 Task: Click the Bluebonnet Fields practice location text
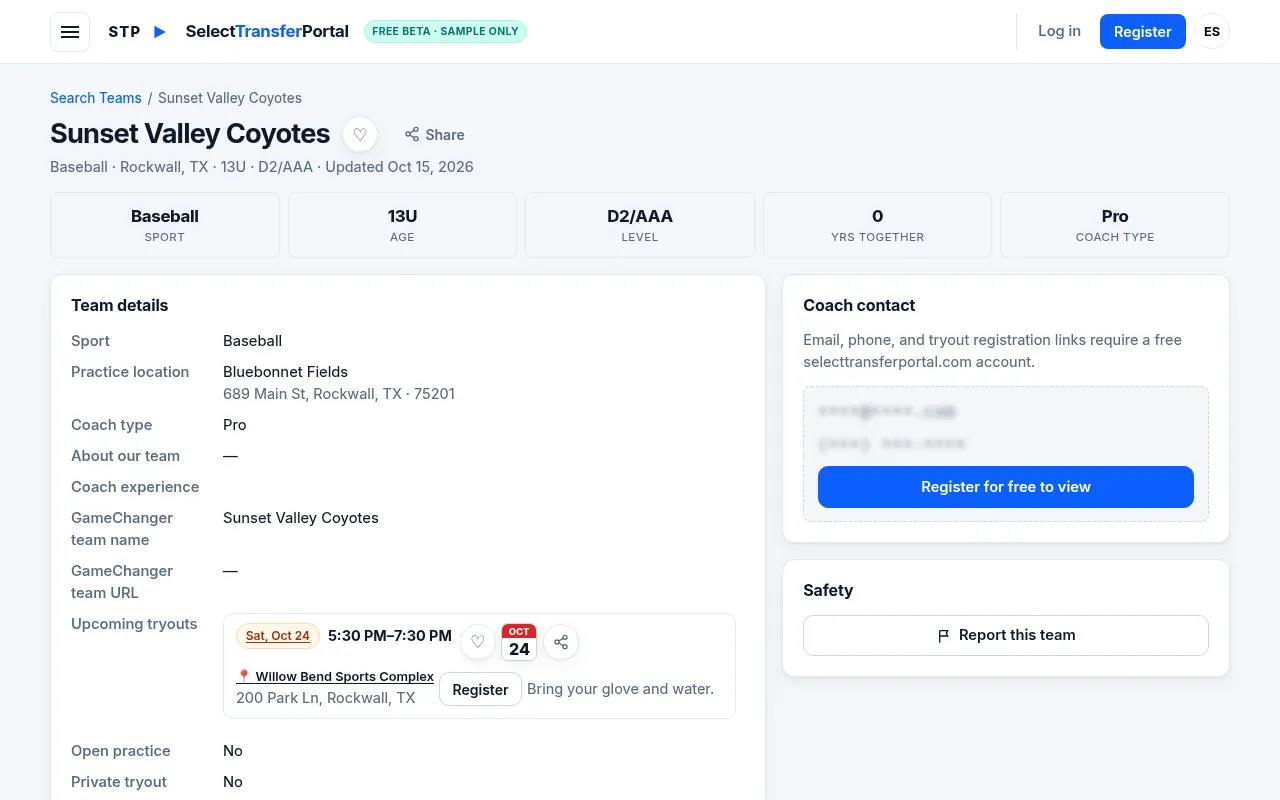285,372
